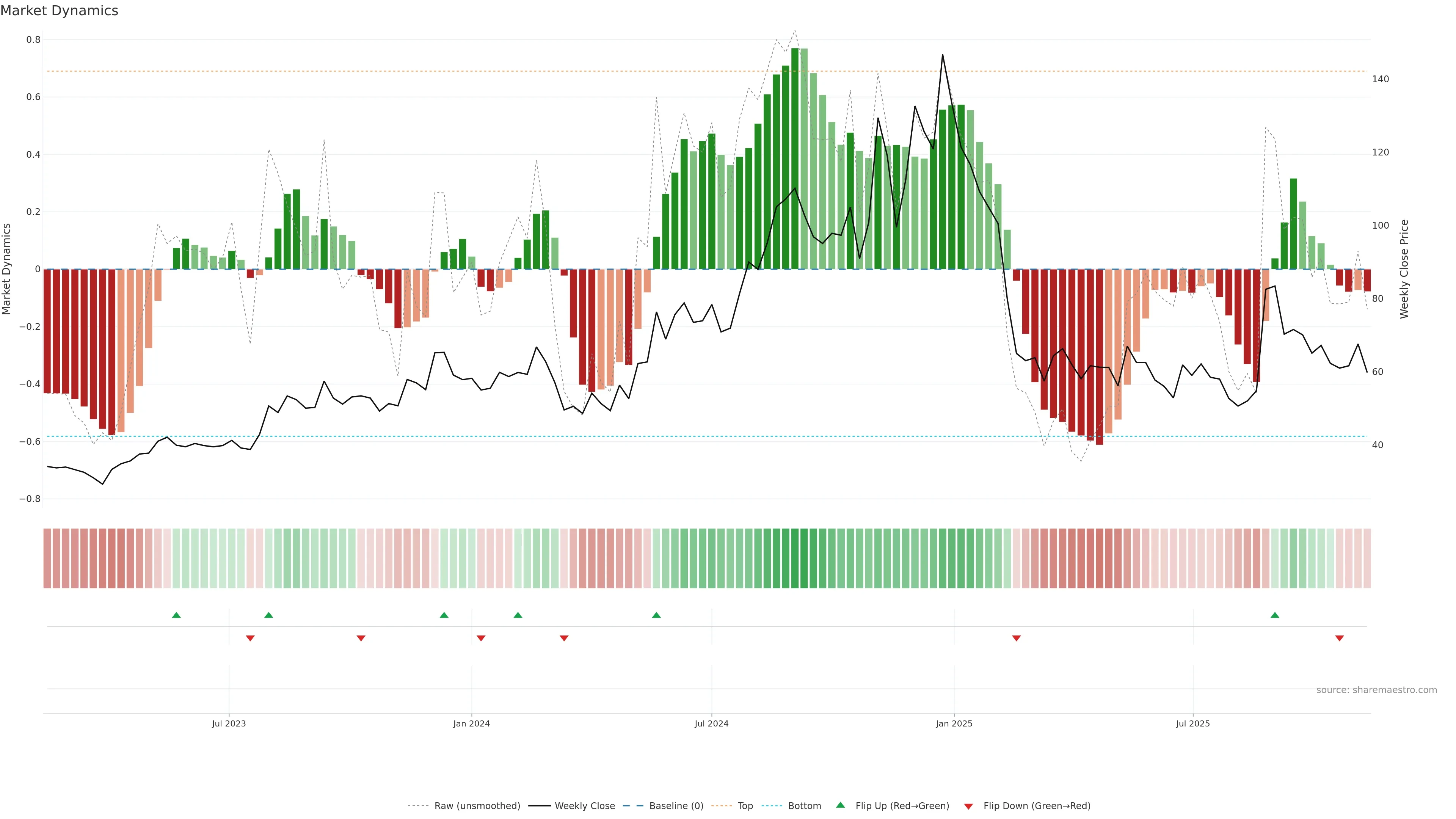Click the Flip Down triangle right after Jan 2024
This screenshot has width=1456, height=819.
point(481,638)
